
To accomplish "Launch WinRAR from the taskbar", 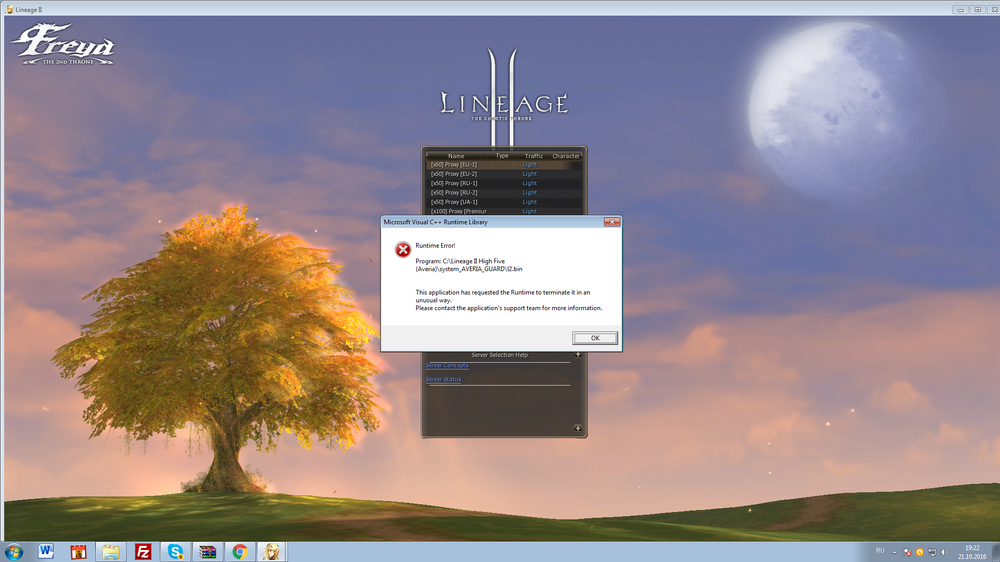I will [207, 551].
